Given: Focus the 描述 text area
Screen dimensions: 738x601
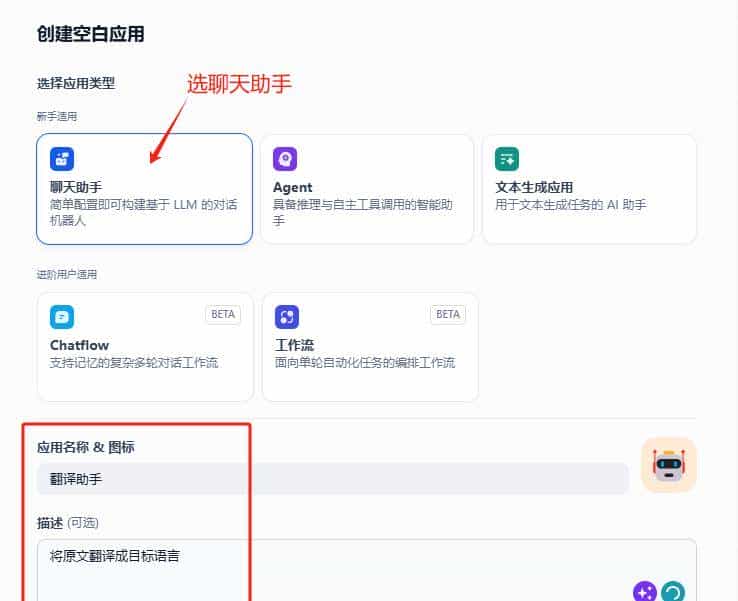Looking at the screenshot, I should [367, 570].
